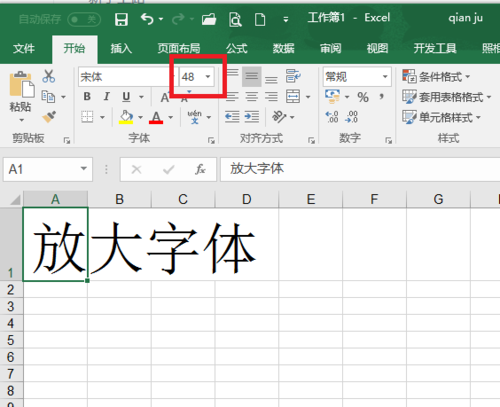Screen dimensions: 500x407
Task: Click the 宋体 font name box
Action: pos(125,77)
